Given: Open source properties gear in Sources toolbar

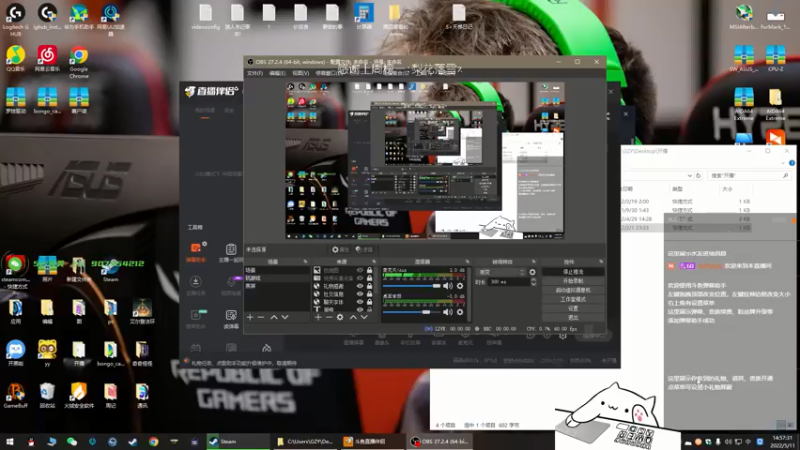Looking at the screenshot, I should pyautogui.click(x=340, y=317).
